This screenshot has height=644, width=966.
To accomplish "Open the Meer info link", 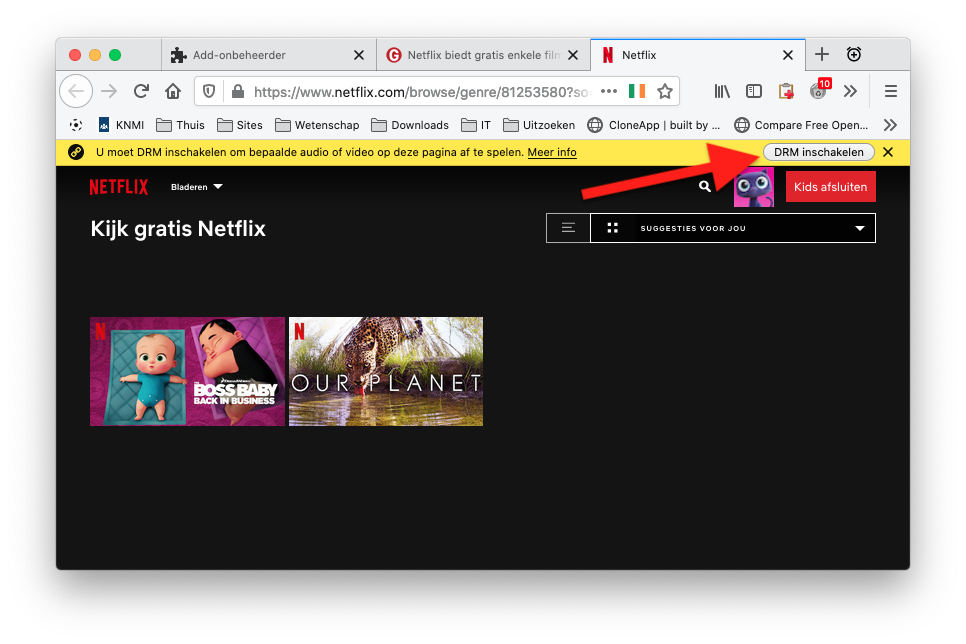I will [x=552, y=152].
